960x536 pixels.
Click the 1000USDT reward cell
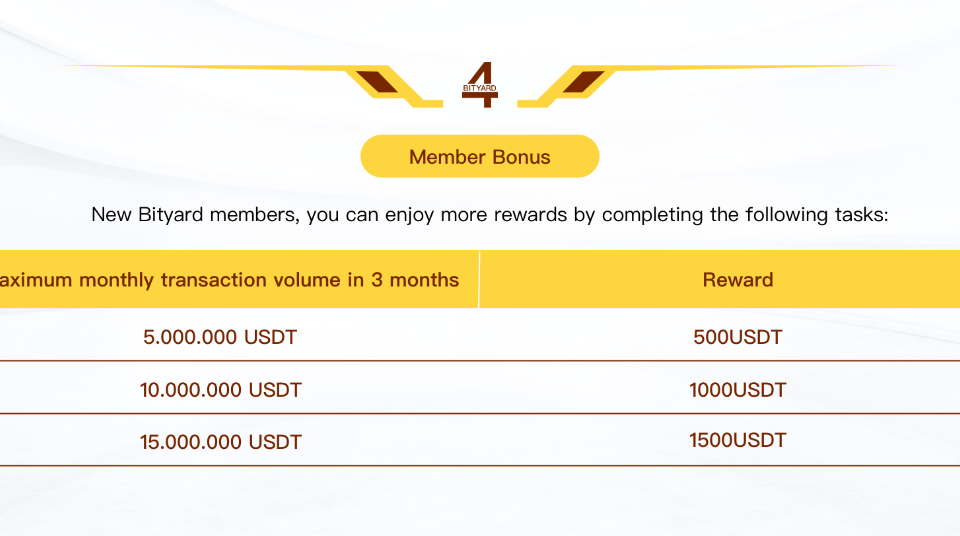738,390
